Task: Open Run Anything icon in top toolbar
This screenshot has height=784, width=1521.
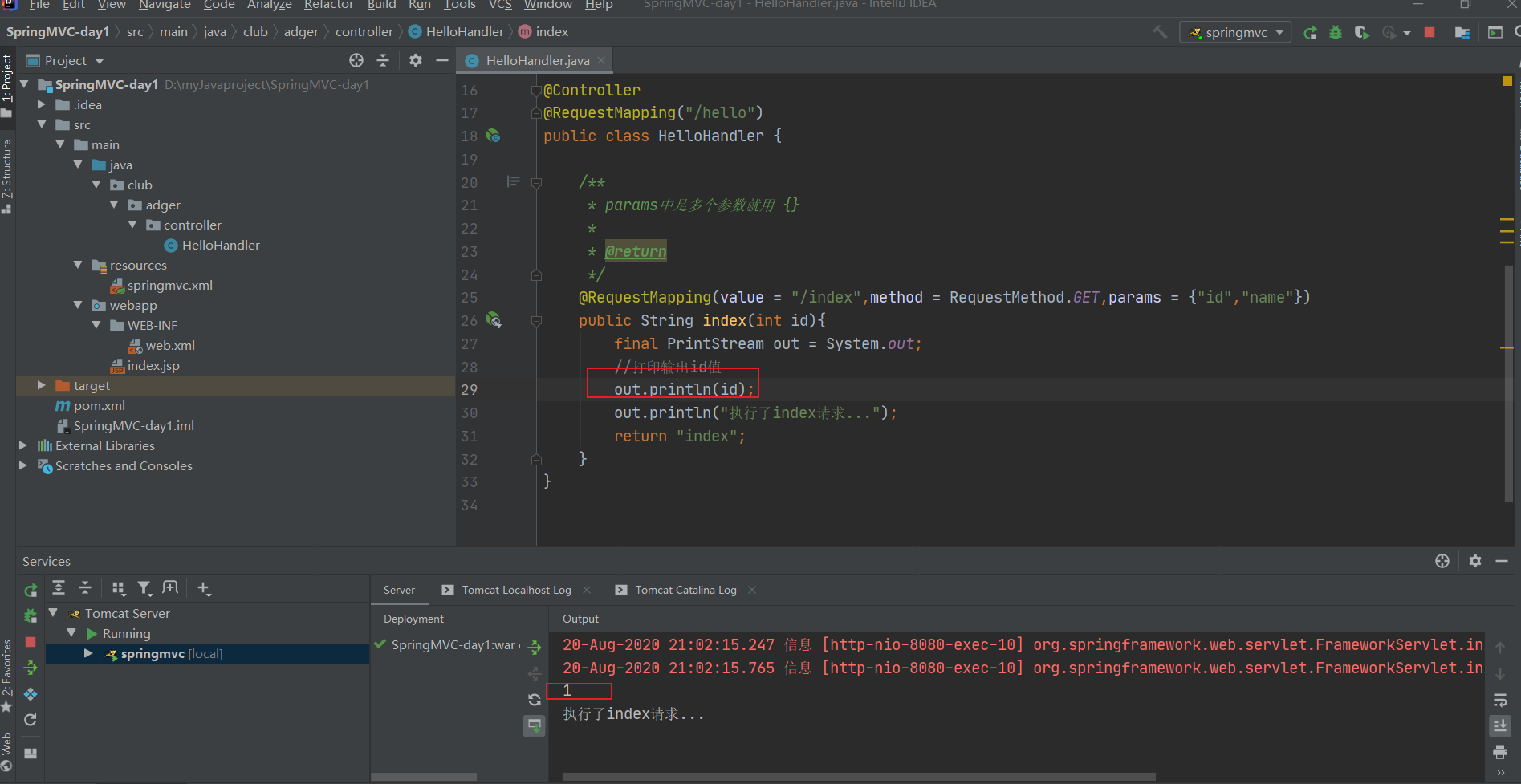Action: pyautogui.click(x=1495, y=32)
